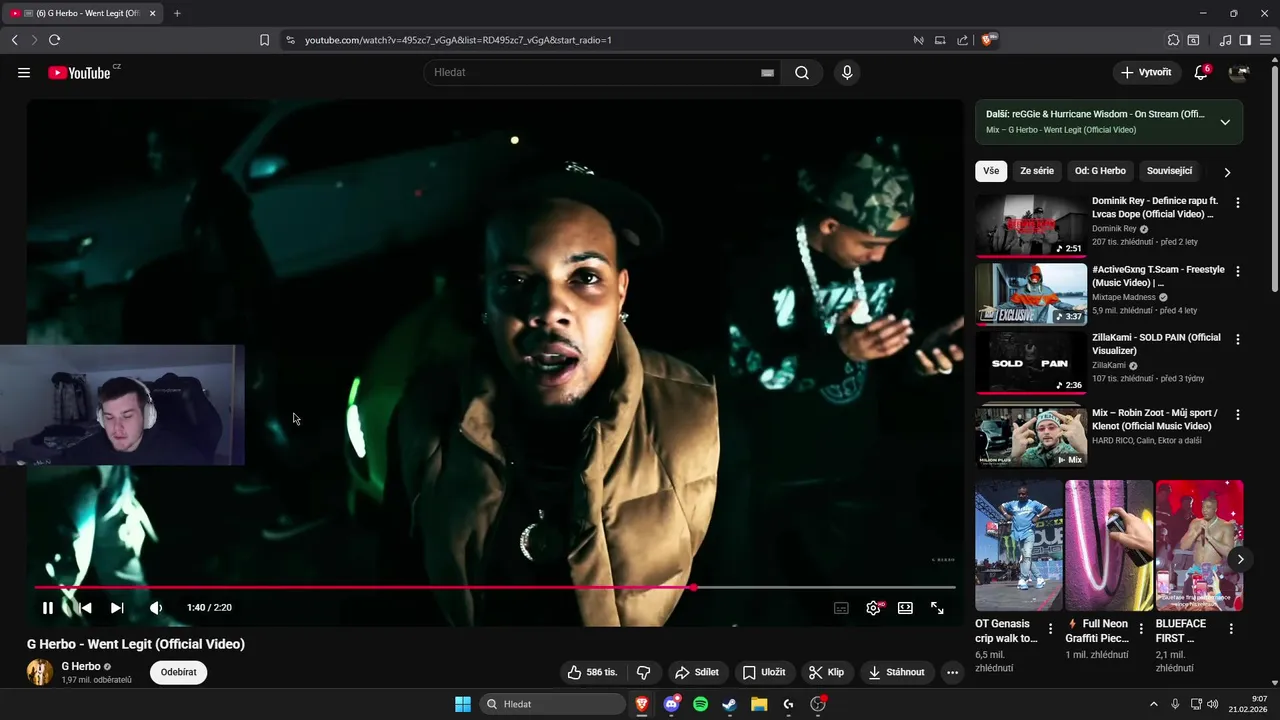Save video with Uložit button
1280x720 pixels.
pyautogui.click(x=764, y=672)
